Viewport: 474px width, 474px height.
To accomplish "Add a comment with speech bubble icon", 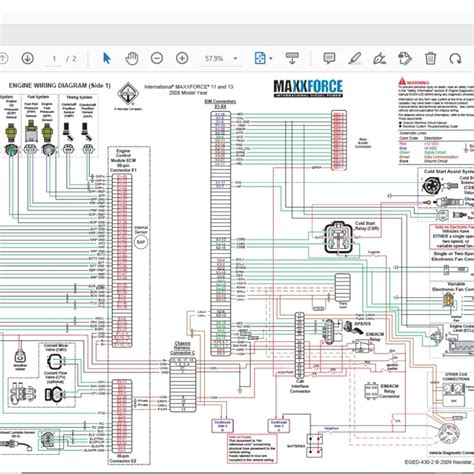I will (x=329, y=58).
